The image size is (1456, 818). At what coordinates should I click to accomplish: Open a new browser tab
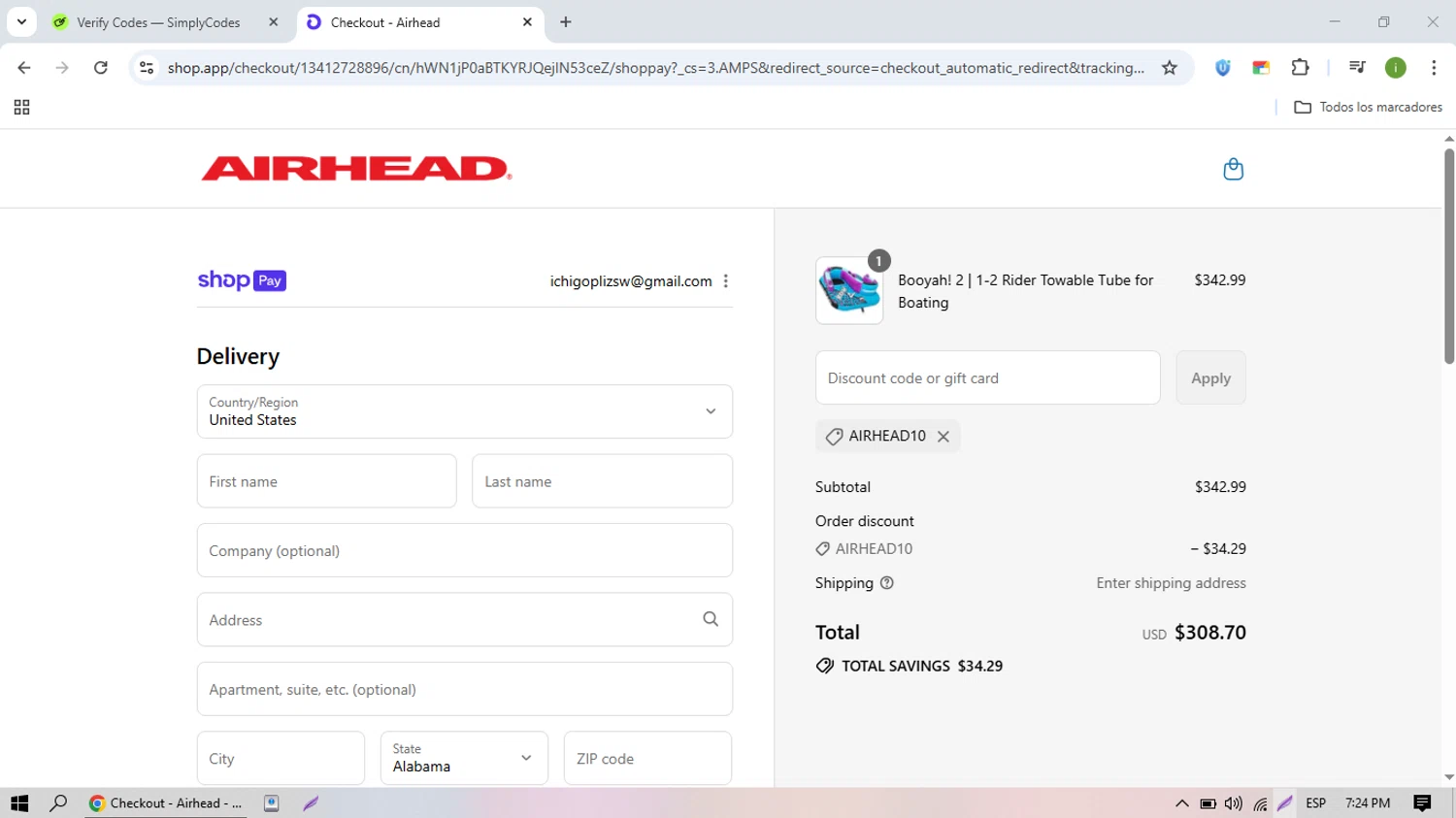(566, 22)
